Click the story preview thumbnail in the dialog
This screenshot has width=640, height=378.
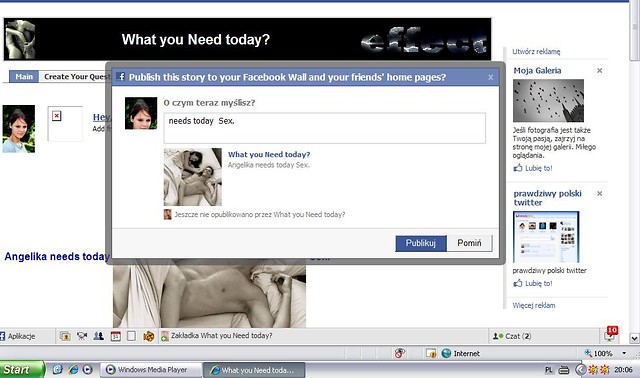(193, 177)
